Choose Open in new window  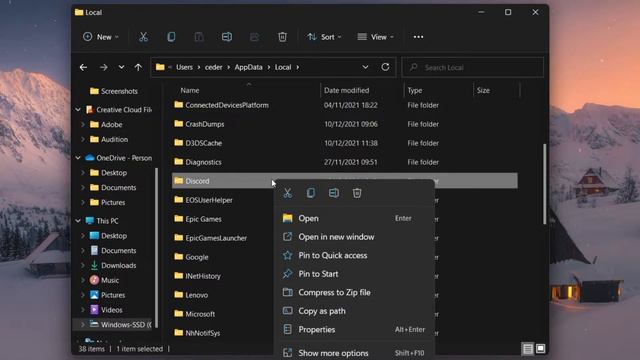pos(355,237)
